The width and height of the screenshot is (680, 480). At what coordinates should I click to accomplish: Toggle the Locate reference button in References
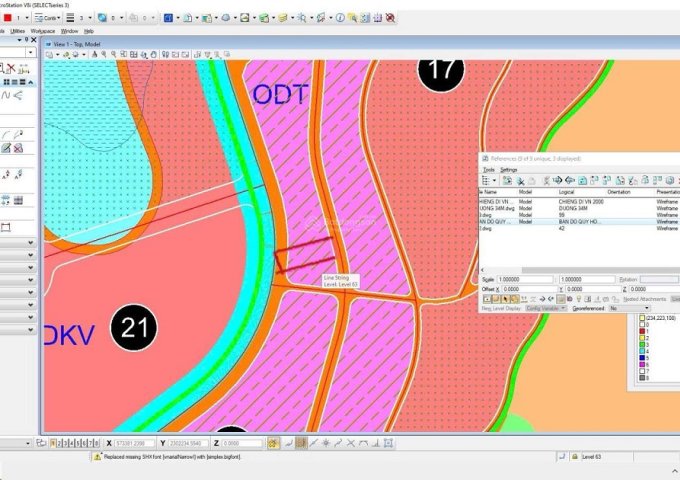pos(505,299)
